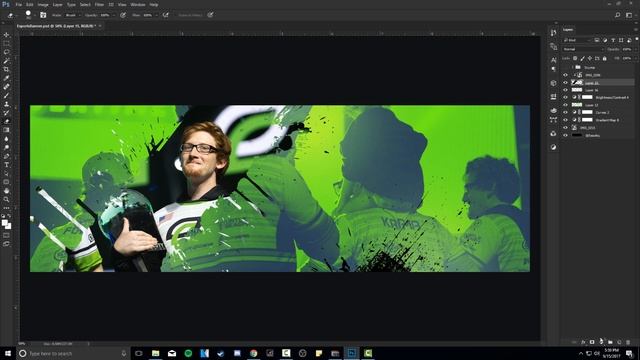Image resolution: width=640 pixels, height=360 pixels.
Task: Open the Flow value dropdown
Action: (x=156, y=15)
